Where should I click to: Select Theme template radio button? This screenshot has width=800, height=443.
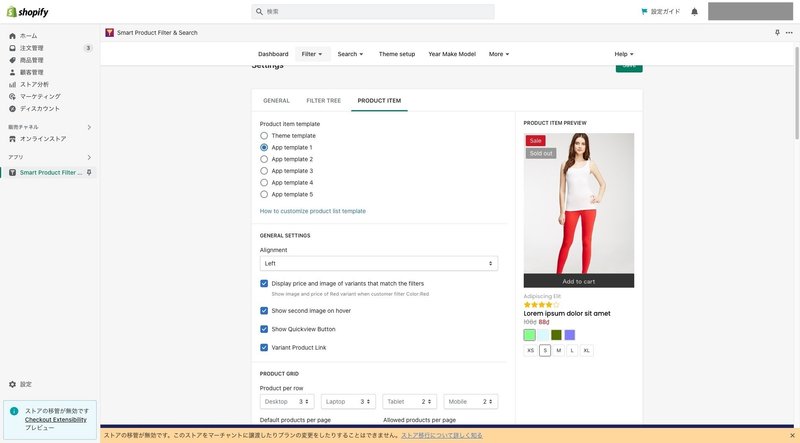click(264, 136)
